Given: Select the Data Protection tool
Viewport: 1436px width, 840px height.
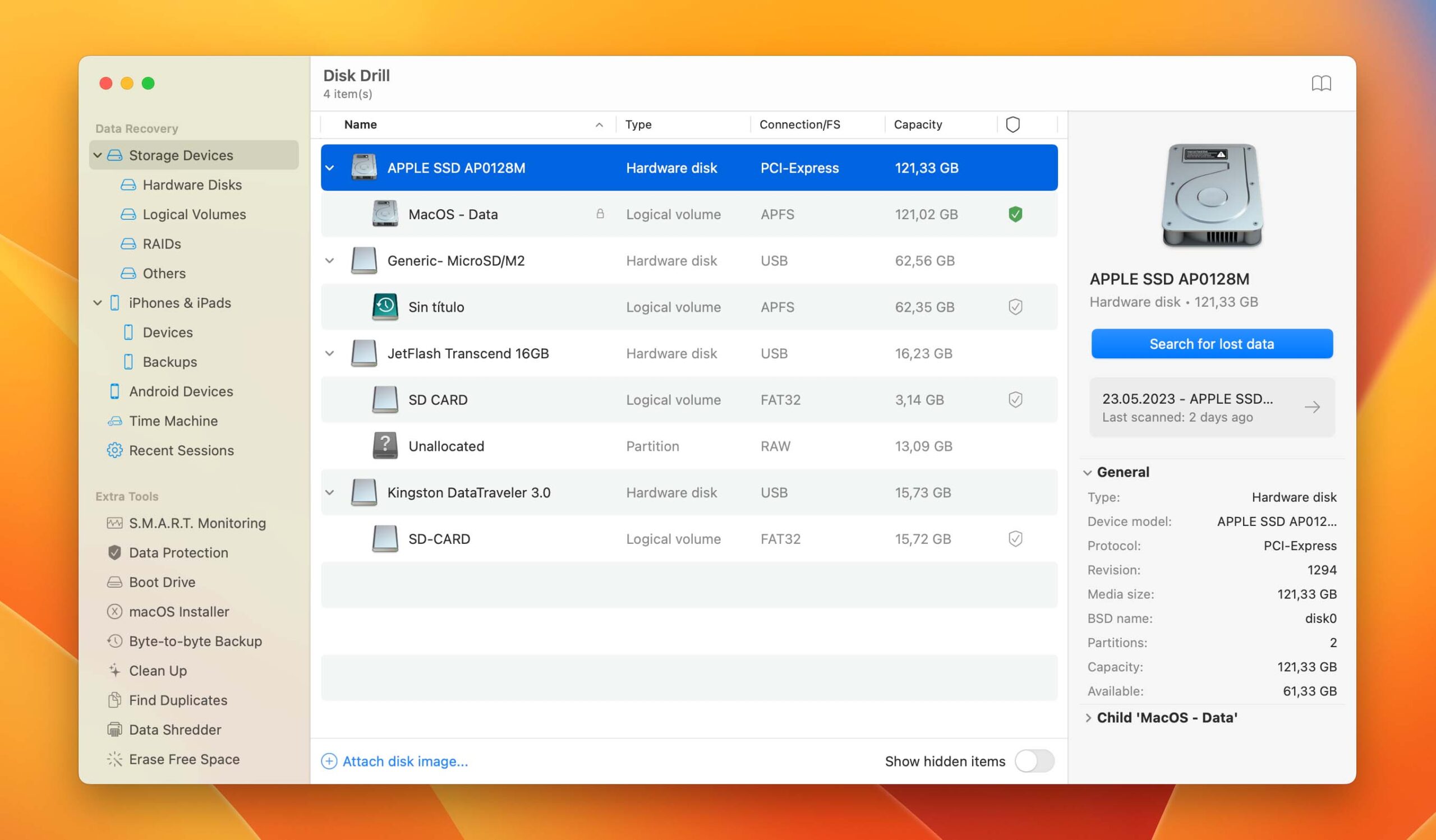Looking at the screenshot, I should pos(178,552).
